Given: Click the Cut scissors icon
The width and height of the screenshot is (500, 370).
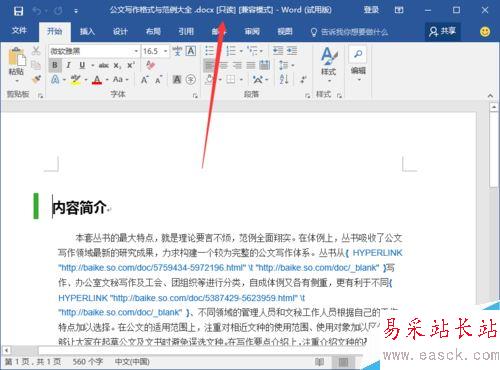Looking at the screenshot, I should click(36, 51).
